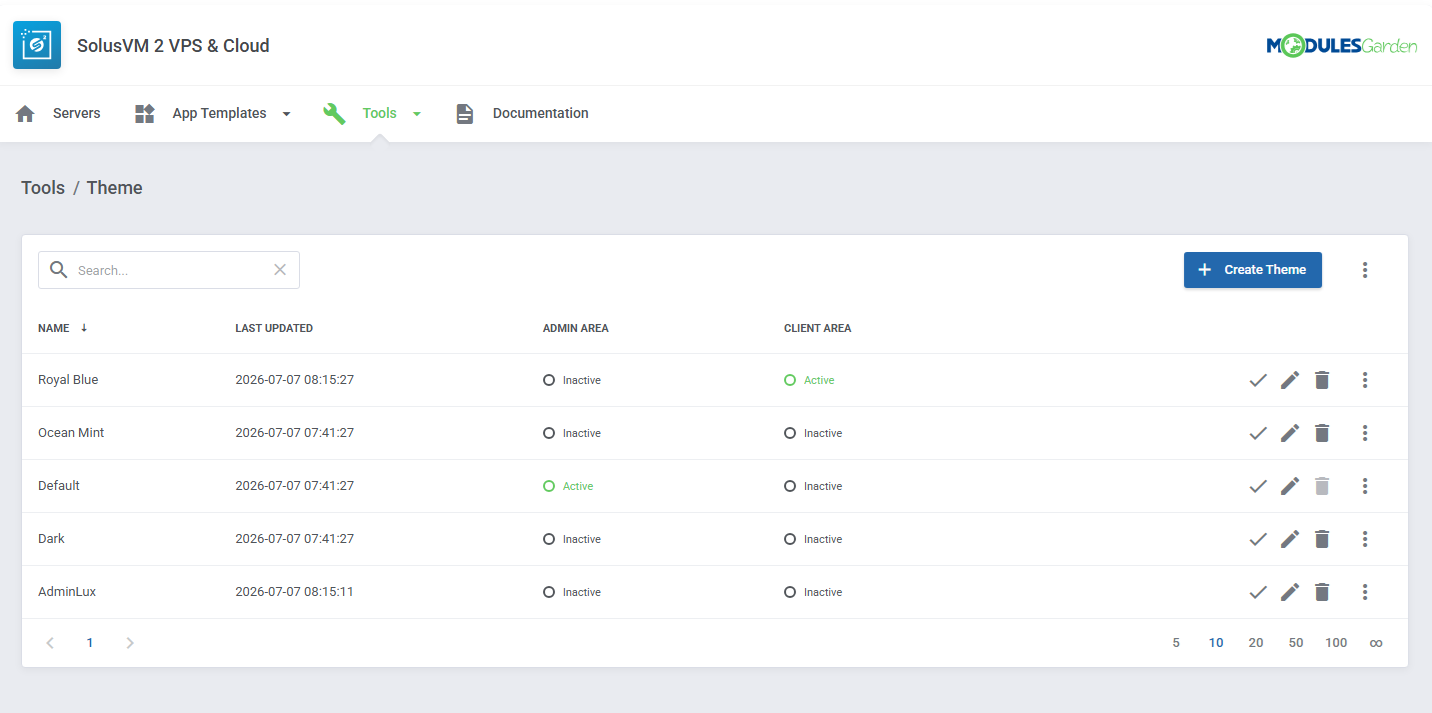Show unlimited entries with infinity symbol
This screenshot has width=1432, height=713.
pyautogui.click(x=1376, y=643)
